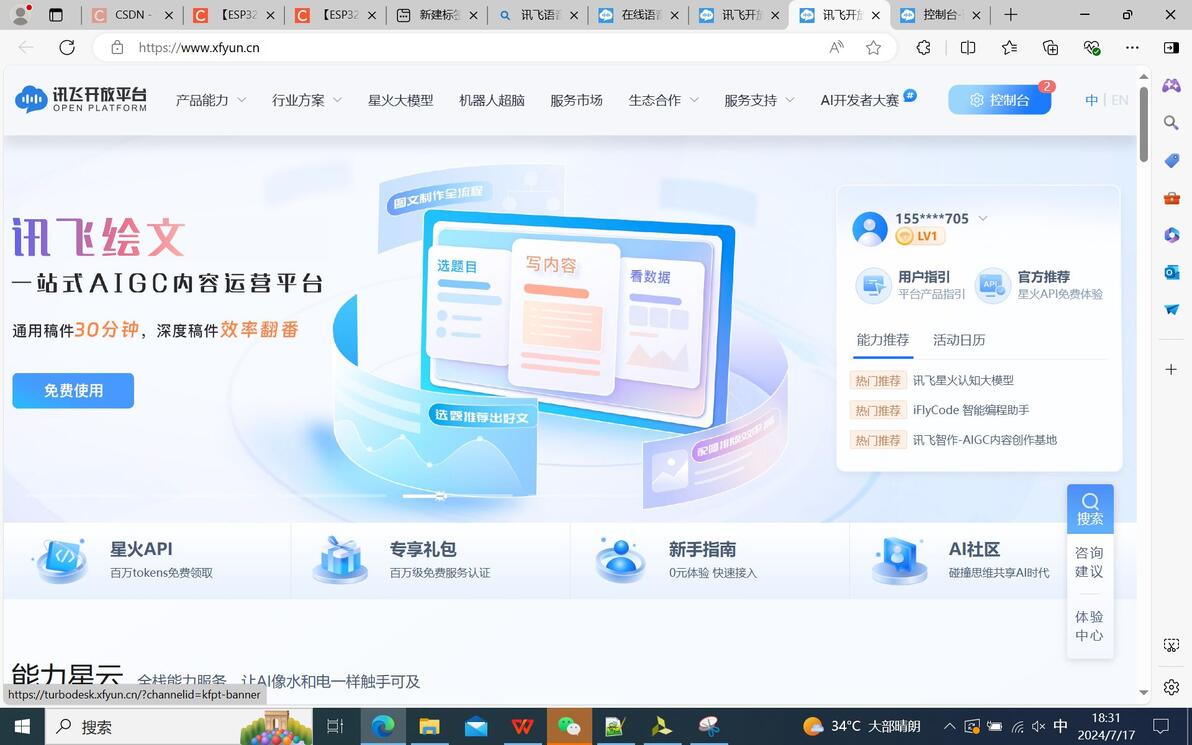Viewport: 1192px width, 745px height.
Task: Open the 官方推荐 API icon
Action: click(993, 286)
